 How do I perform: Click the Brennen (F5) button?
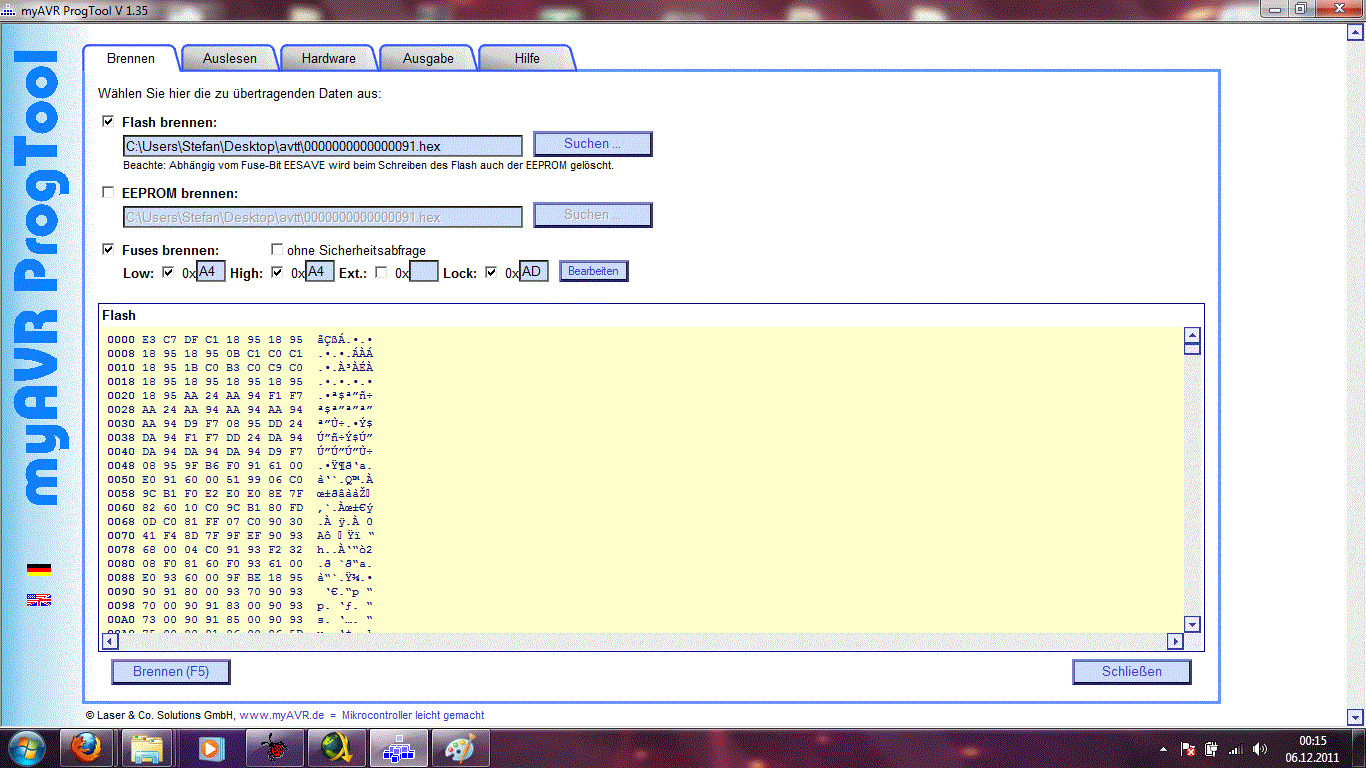pyautogui.click(x=171, y=672)
